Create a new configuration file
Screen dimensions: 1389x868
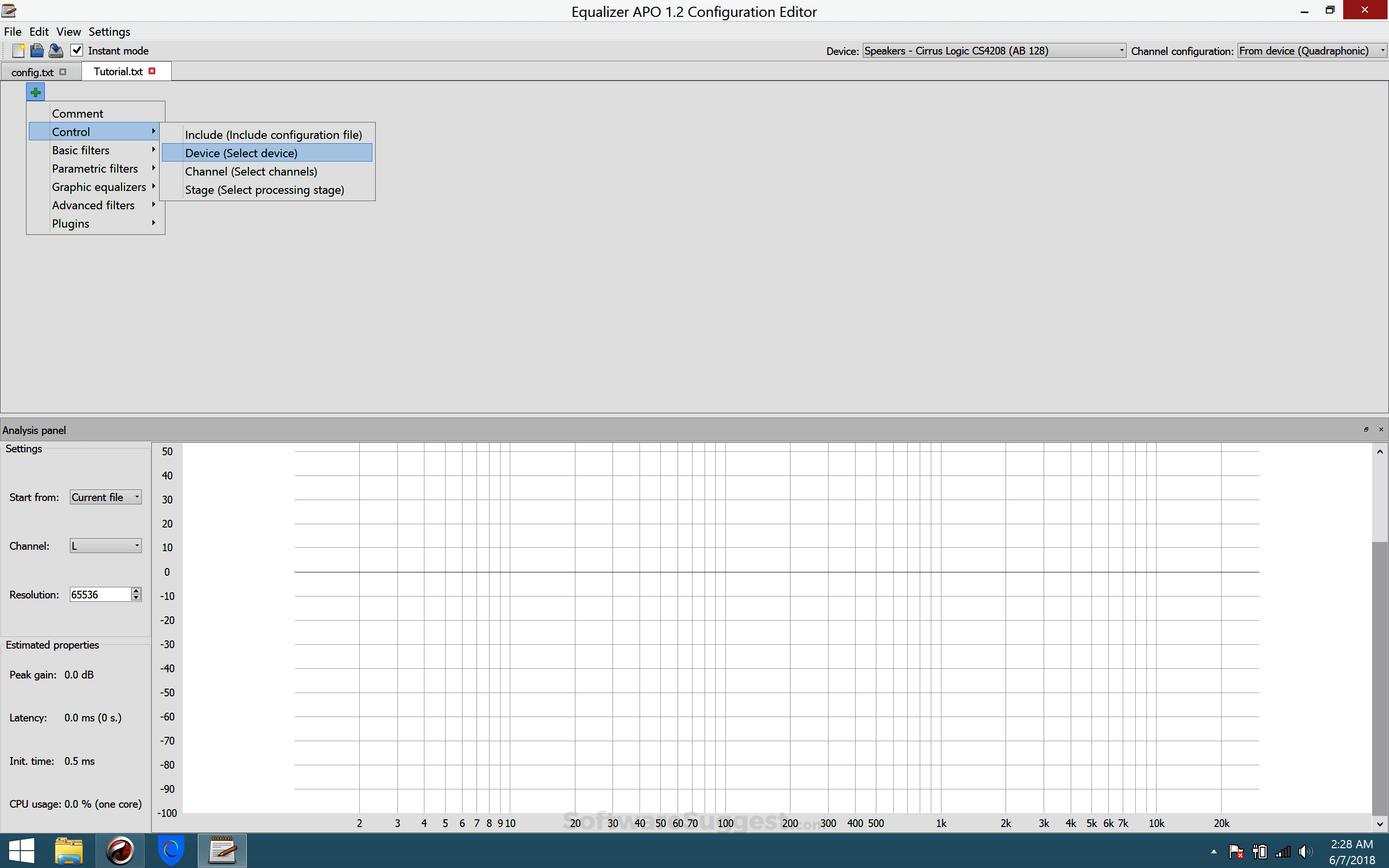click(18, 51)
